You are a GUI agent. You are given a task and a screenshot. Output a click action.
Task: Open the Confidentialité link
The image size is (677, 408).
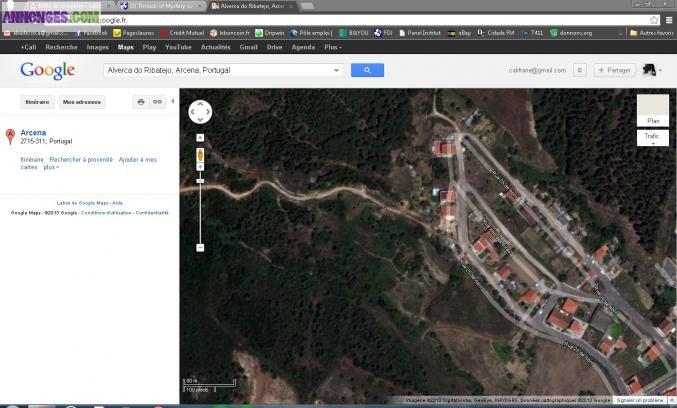click(x=152, y=212)
